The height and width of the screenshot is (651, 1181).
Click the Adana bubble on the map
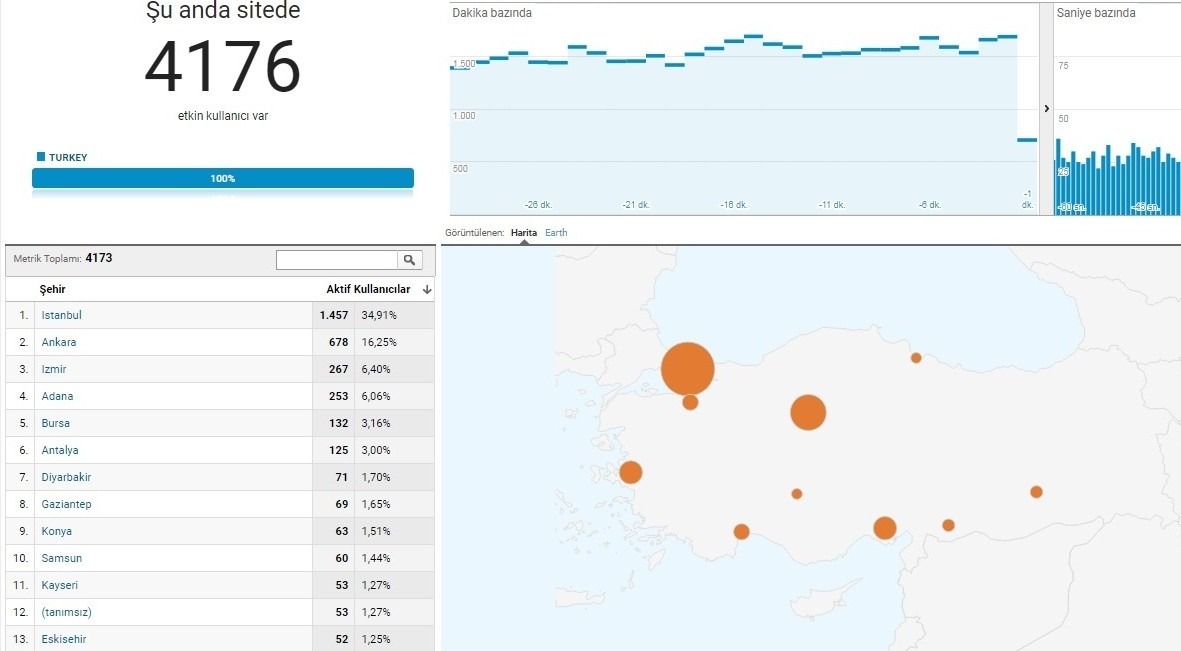pos(885,528)
